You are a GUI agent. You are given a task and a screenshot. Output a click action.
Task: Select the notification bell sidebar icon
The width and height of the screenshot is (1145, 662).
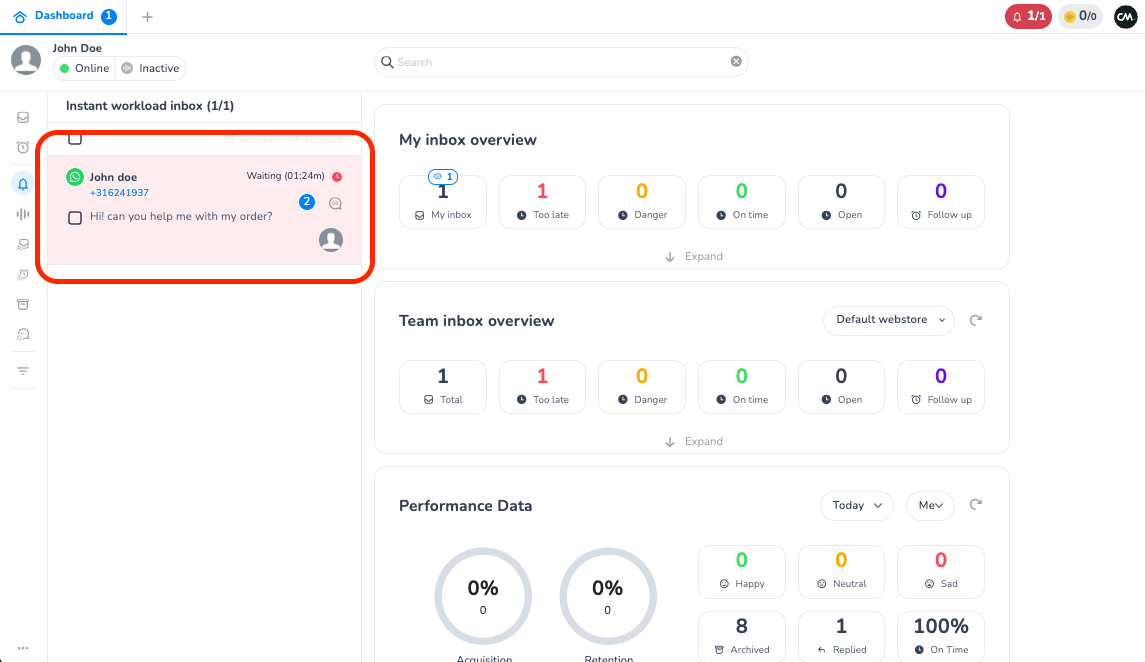click(23, 183)
